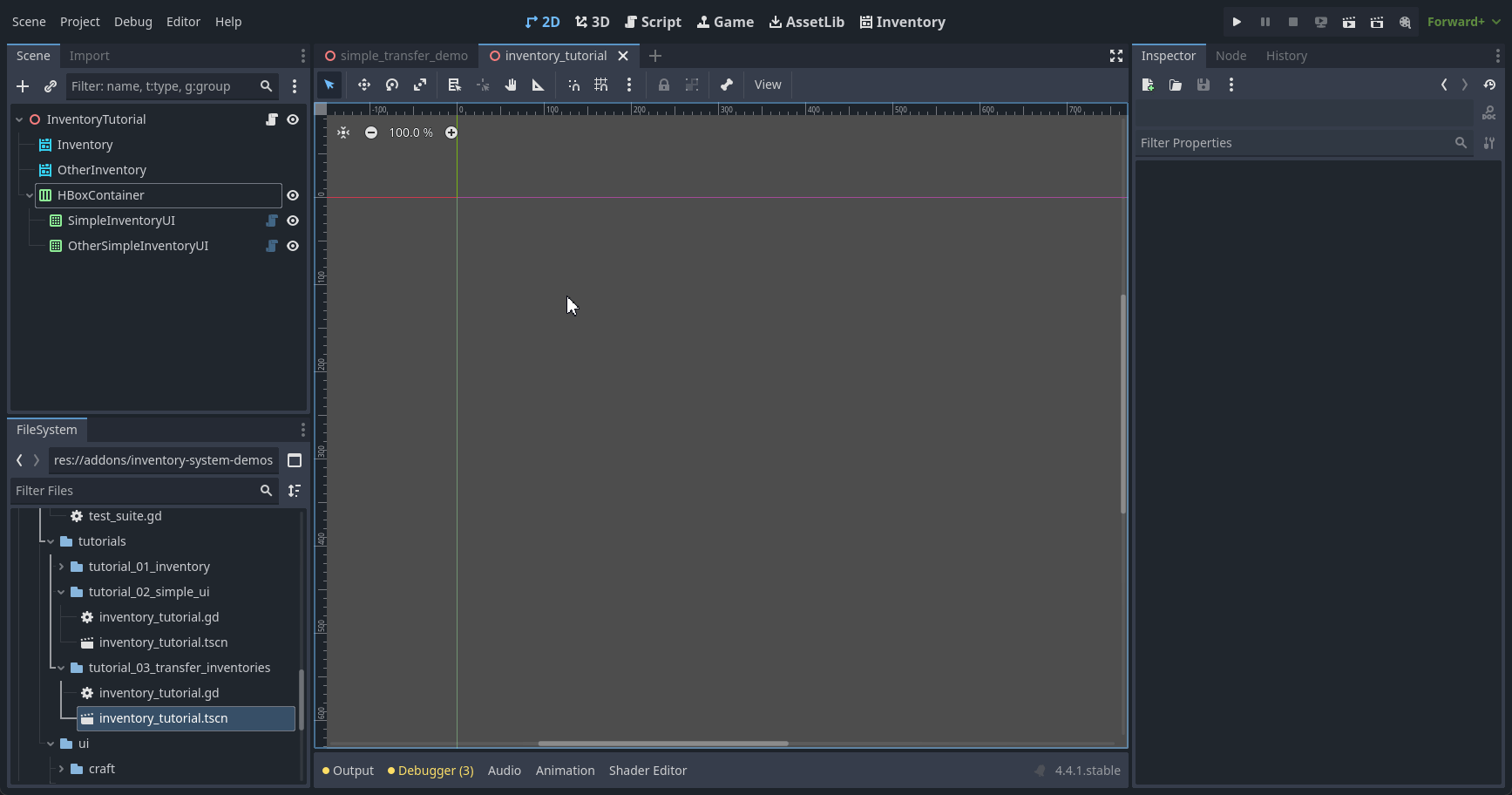The height and width of the screenshot is (795, 1512).
Task: Open the Inventory workspace
Action: pyautogui.click(x=903, y=22)
